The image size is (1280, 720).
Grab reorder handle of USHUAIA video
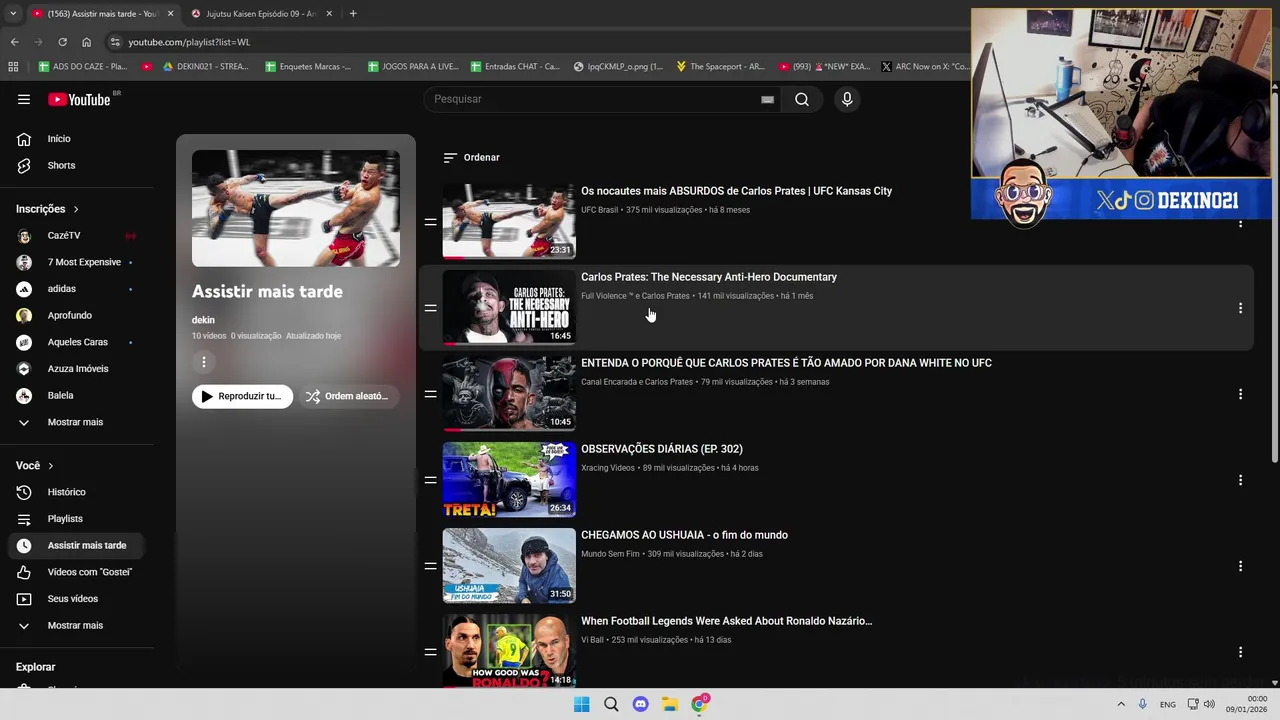(x=430, y=566)
